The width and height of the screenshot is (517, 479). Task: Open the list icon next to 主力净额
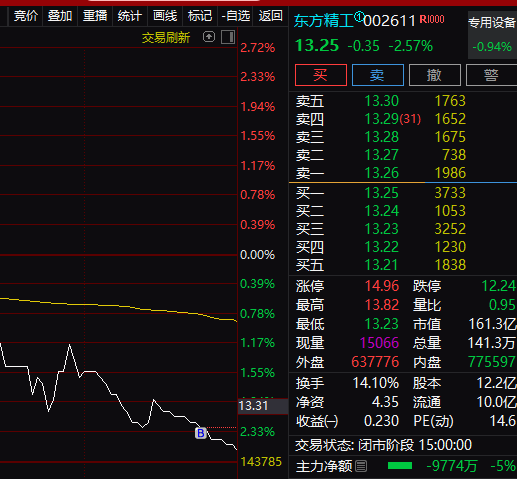coord(361,466)
